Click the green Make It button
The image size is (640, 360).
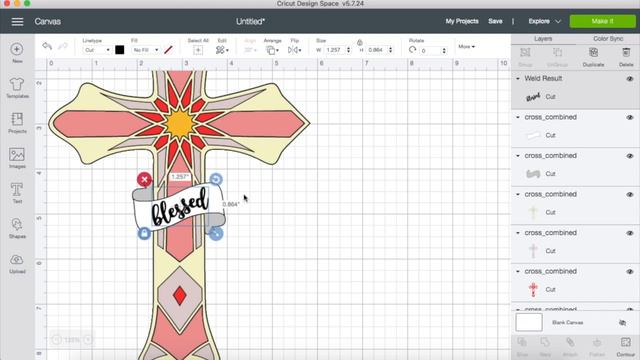click(602, 21)
